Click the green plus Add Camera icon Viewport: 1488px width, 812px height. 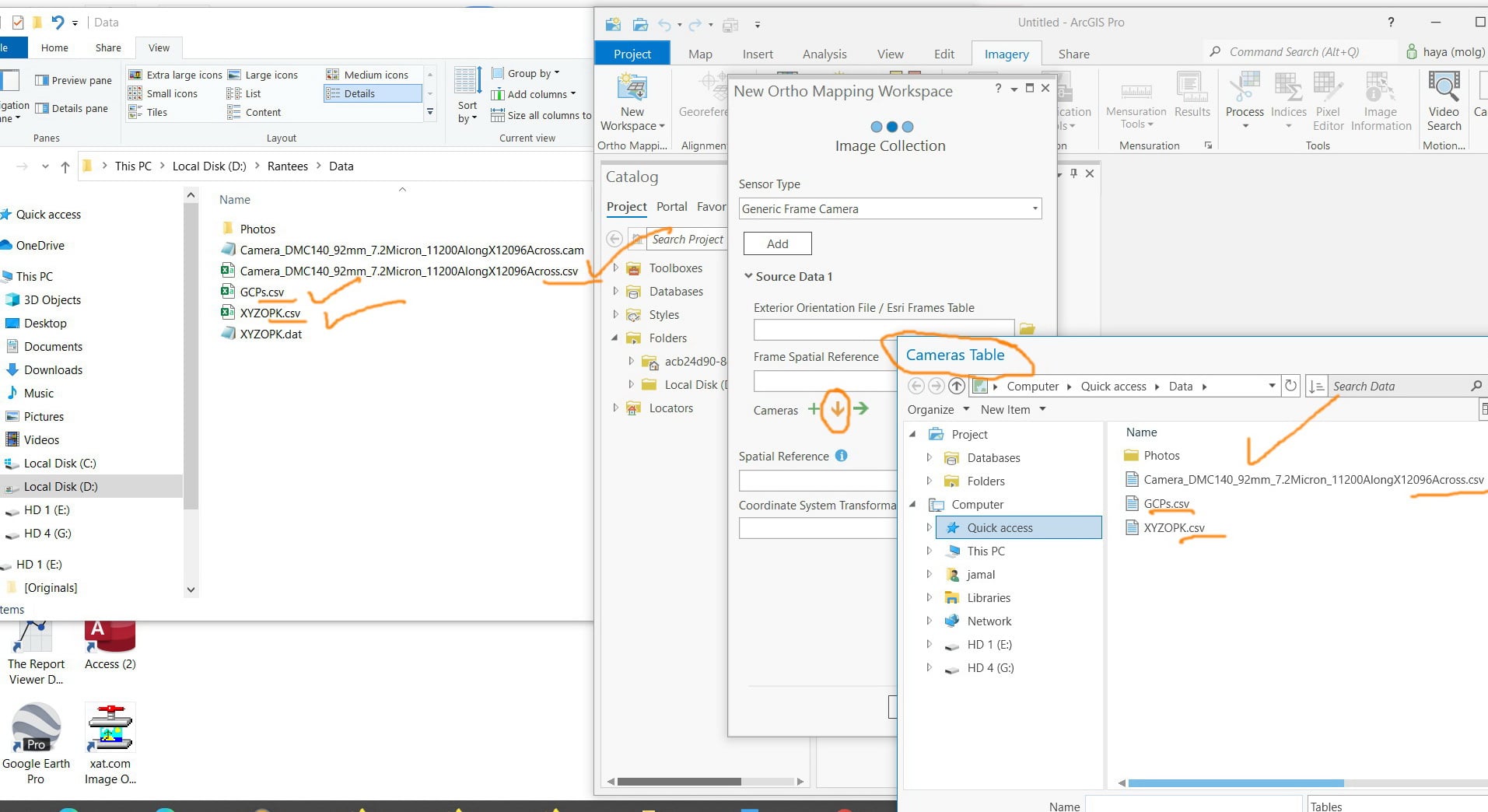pyautogui.click(x=814, y=408)
